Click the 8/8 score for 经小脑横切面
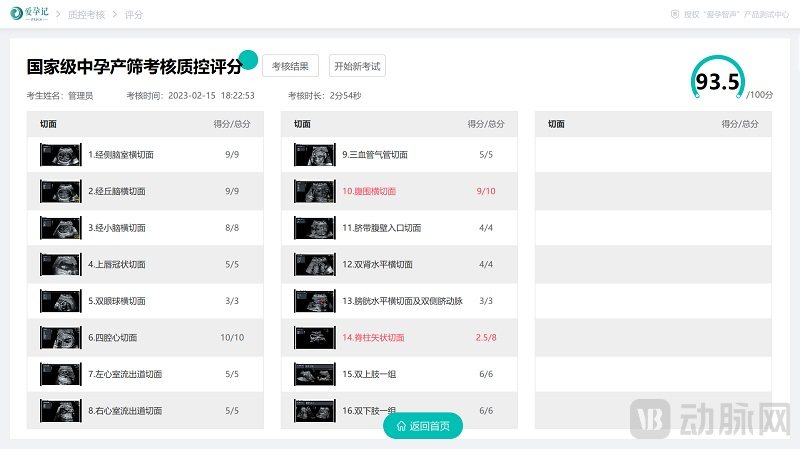The image size is (800, 449). (x=232, y=228)
